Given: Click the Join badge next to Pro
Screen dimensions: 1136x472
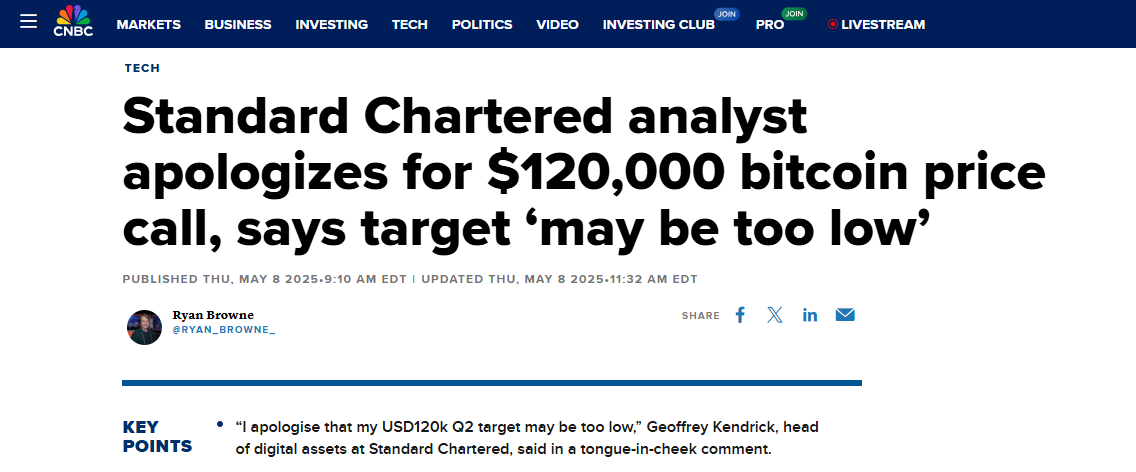Looking at the screenshot, I should (794, 13).
